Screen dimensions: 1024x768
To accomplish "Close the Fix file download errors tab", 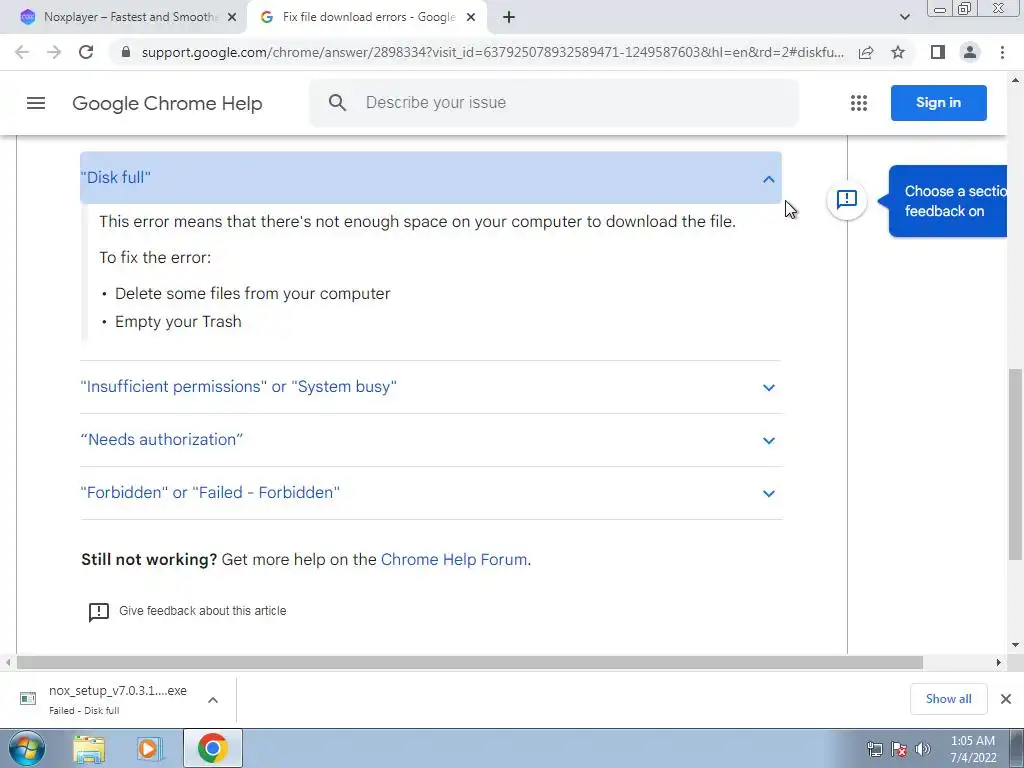I will tap(471, 17).
